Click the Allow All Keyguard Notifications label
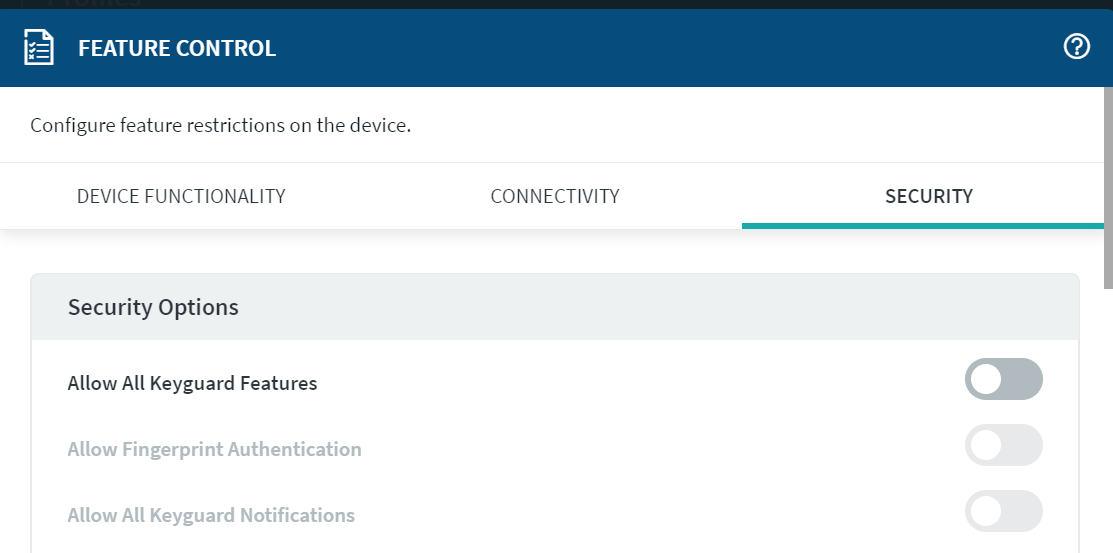This screenshot has height=553, width=1113. click(211, 515)
